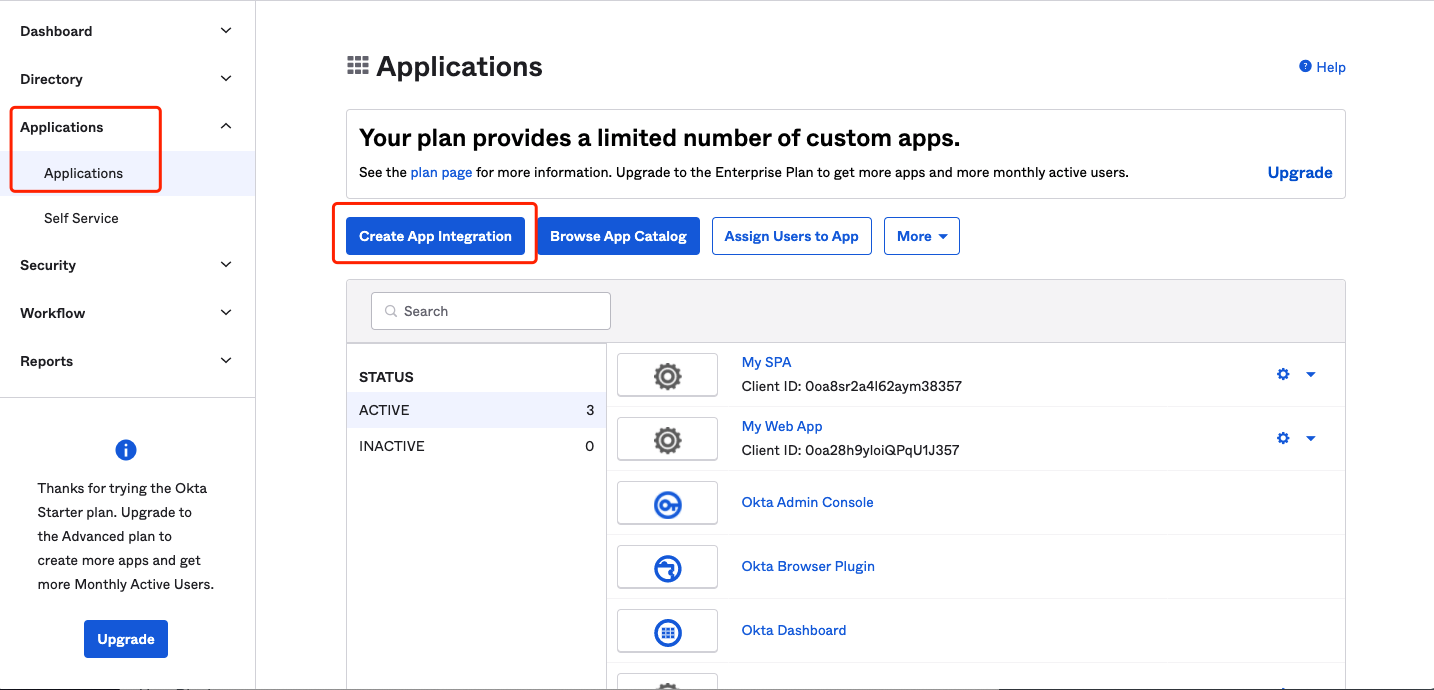Viewport: 1434px width, 690px height.
Task: Open the Okta Dashboard link
Action: coord(794,630)
